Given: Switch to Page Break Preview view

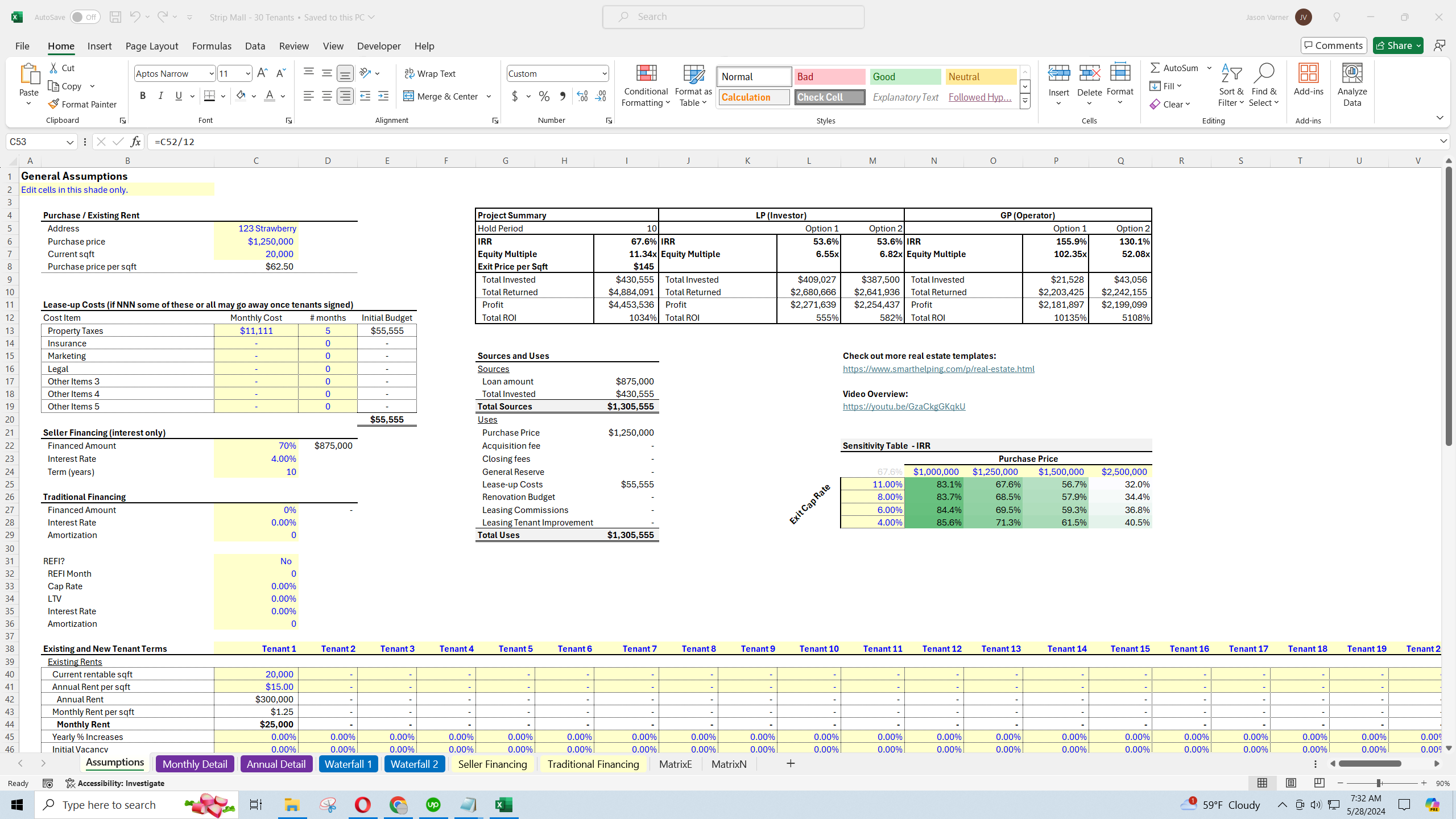Looking at the screenshot, I should point(1319,783).
